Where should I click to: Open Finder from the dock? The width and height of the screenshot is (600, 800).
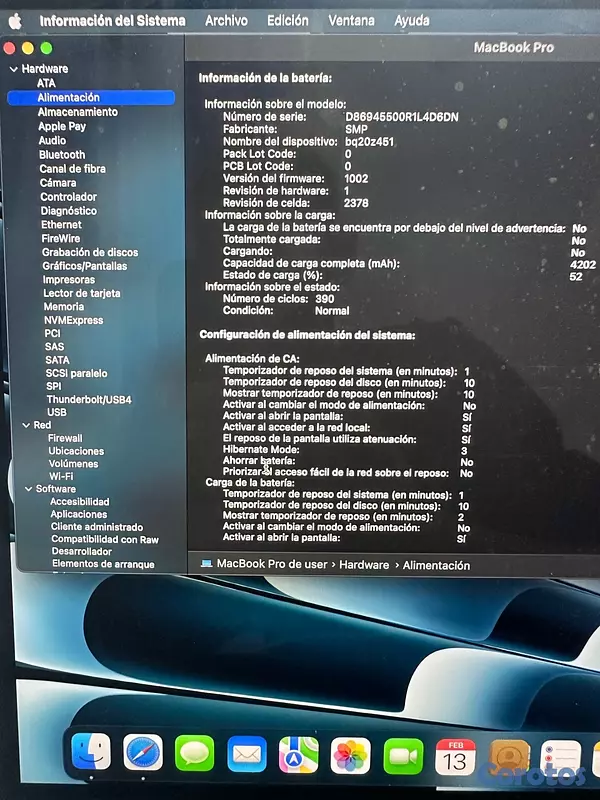coord(91,752)
